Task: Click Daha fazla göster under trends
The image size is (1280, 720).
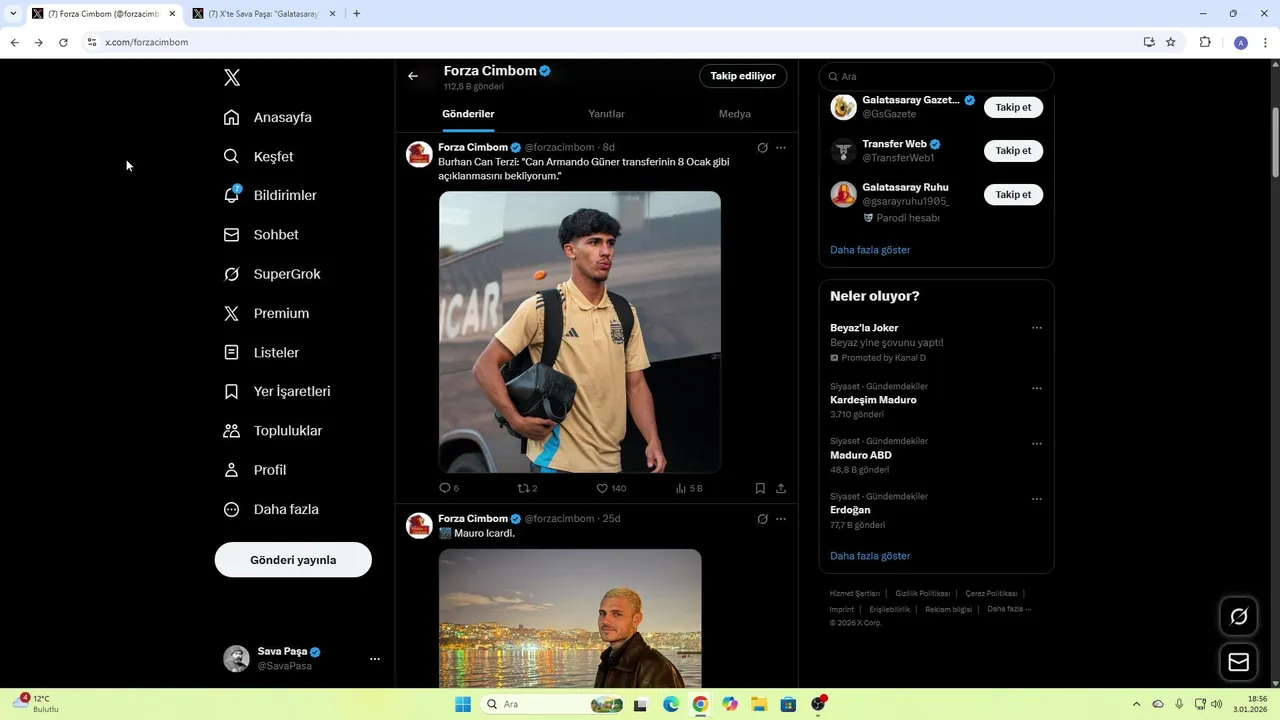Action: pos(870,556)
